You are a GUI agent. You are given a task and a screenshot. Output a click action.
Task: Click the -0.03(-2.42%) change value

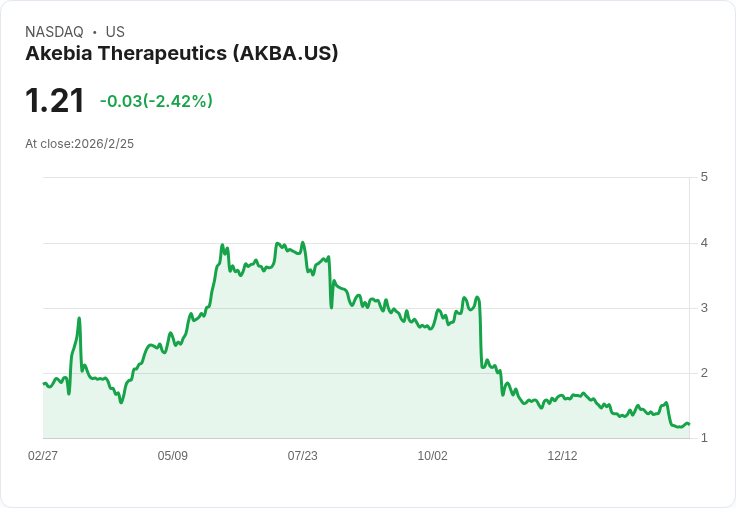pos(156,101)
